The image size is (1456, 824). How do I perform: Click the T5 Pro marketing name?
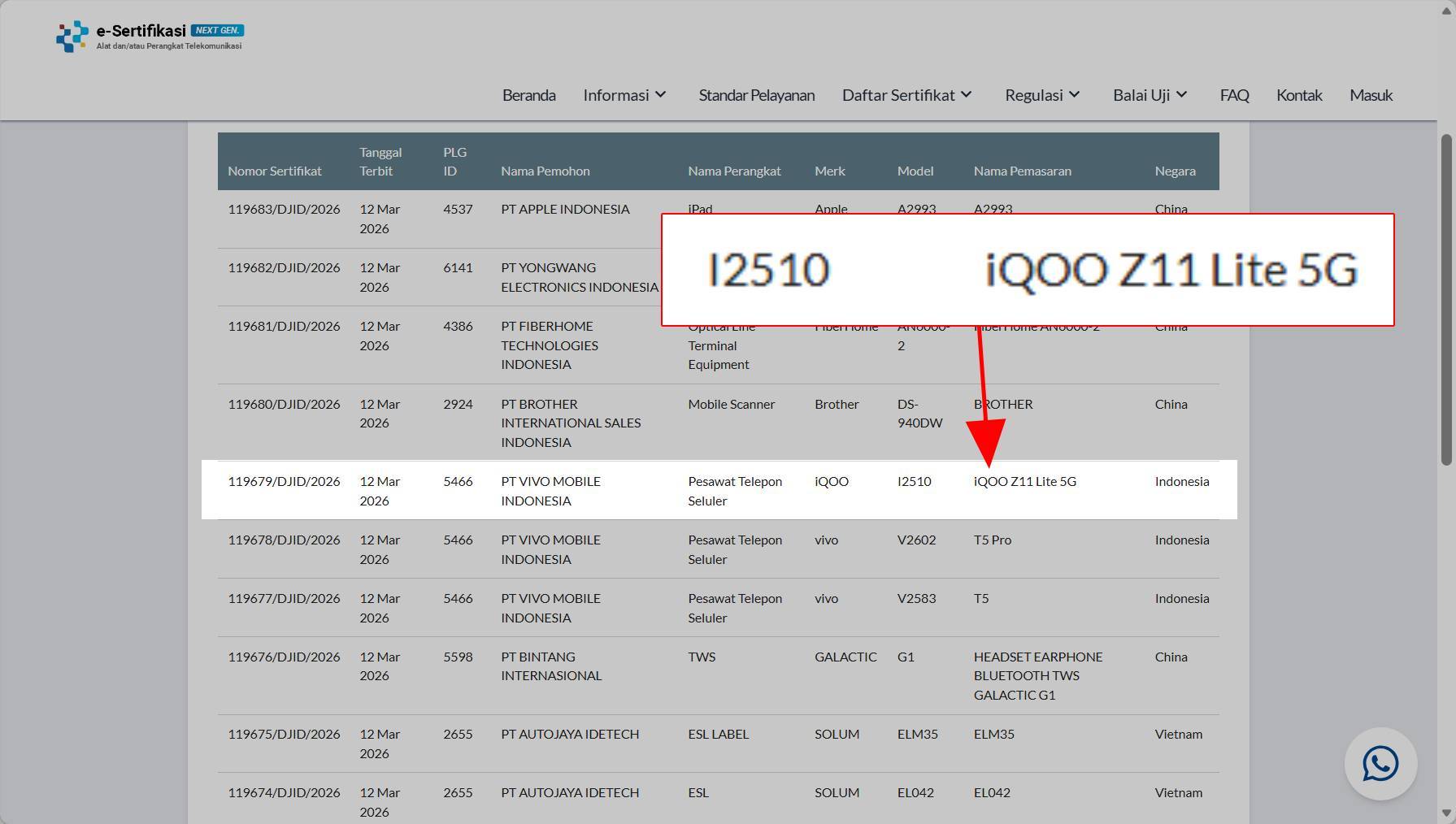993,540
